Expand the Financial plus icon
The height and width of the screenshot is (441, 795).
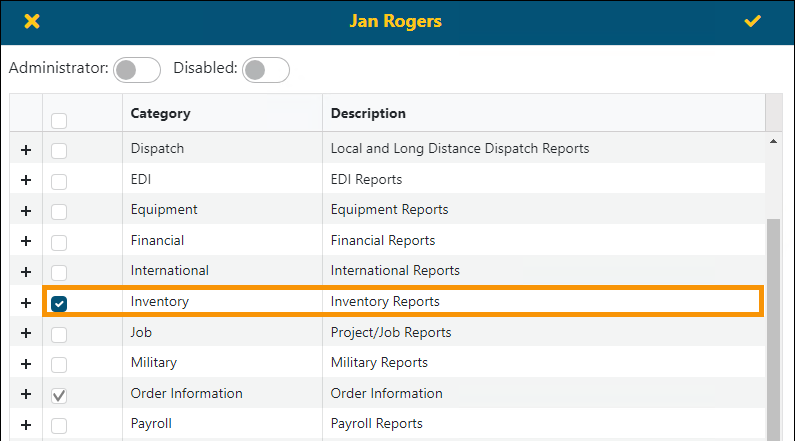click(x=26, y=241)
